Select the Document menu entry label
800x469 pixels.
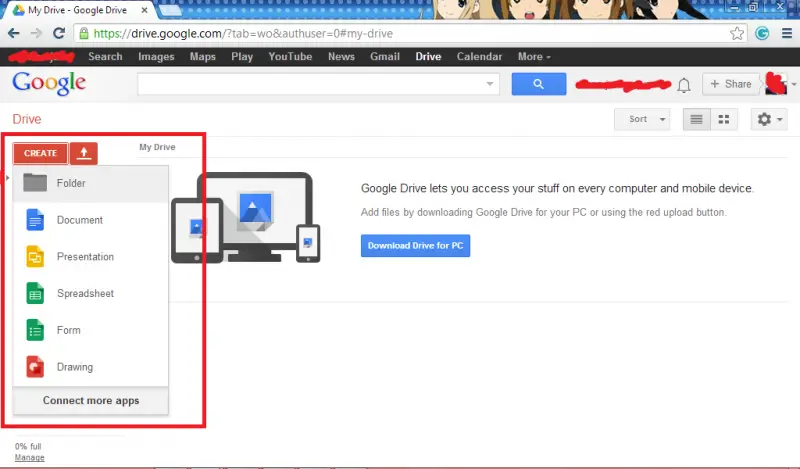(x=80, y=220)
